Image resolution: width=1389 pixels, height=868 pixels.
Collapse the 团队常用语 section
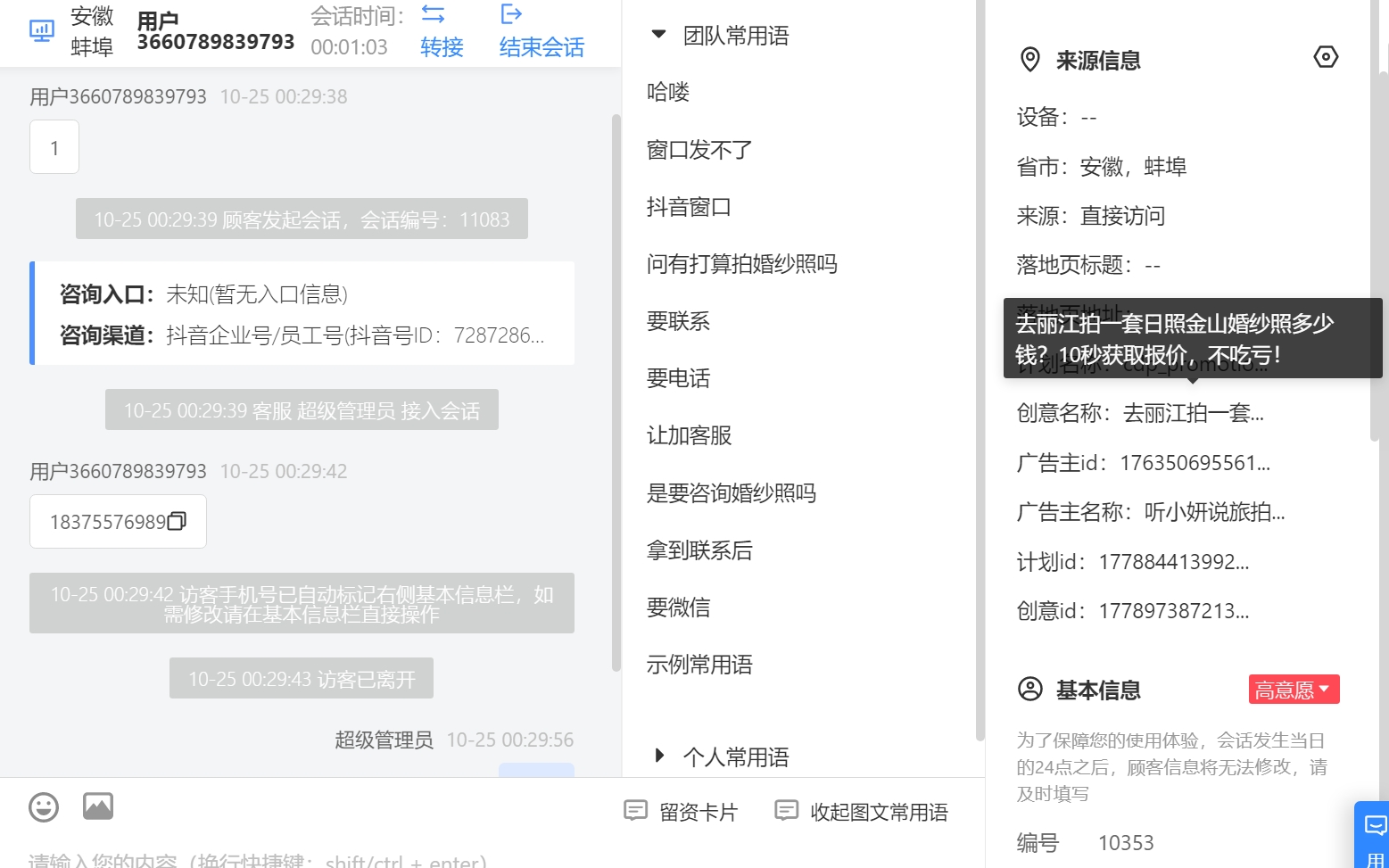658,35
